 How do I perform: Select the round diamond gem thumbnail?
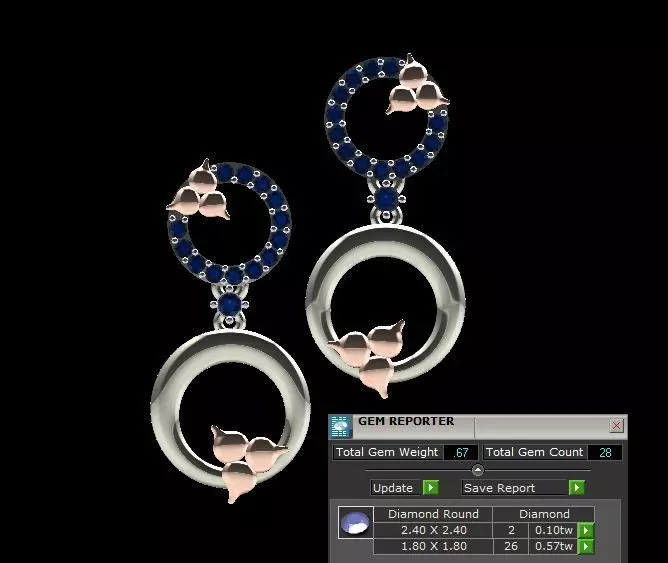[x=356, y=523]
